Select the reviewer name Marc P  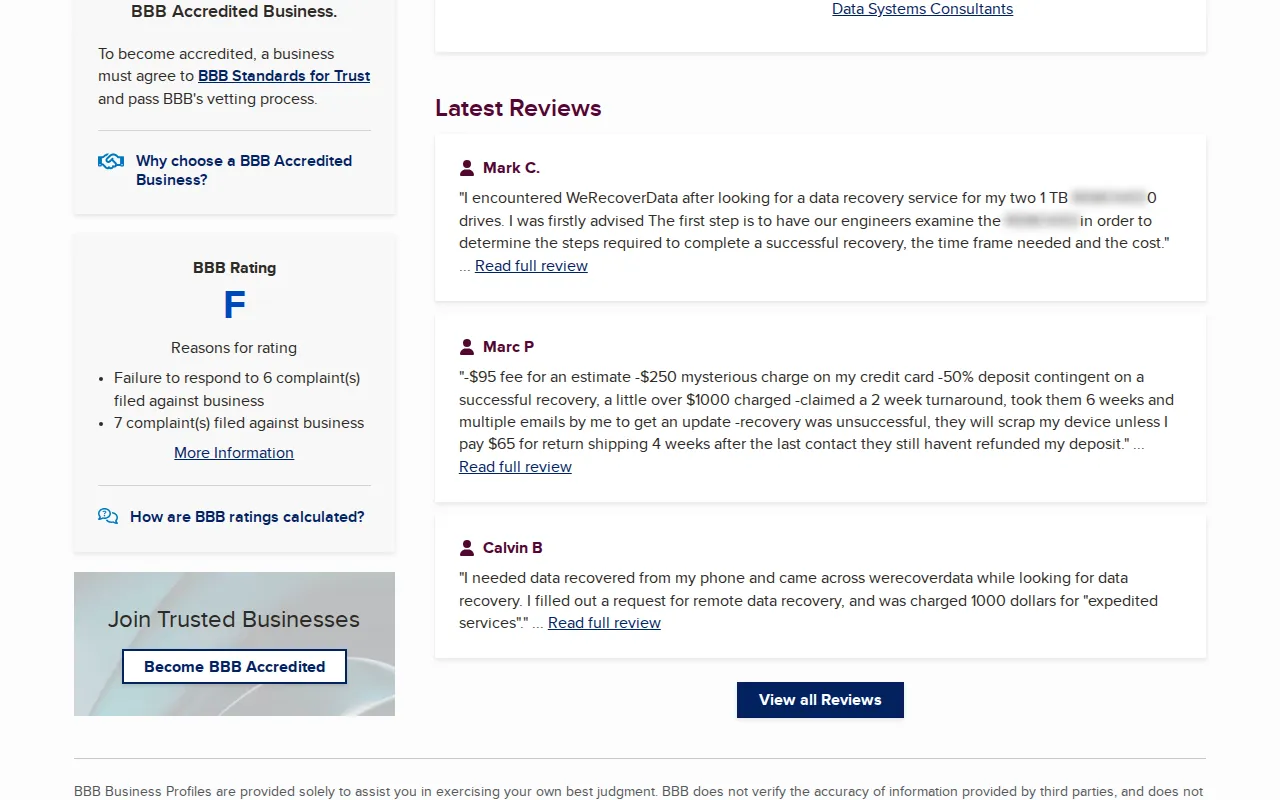[508, 347]
